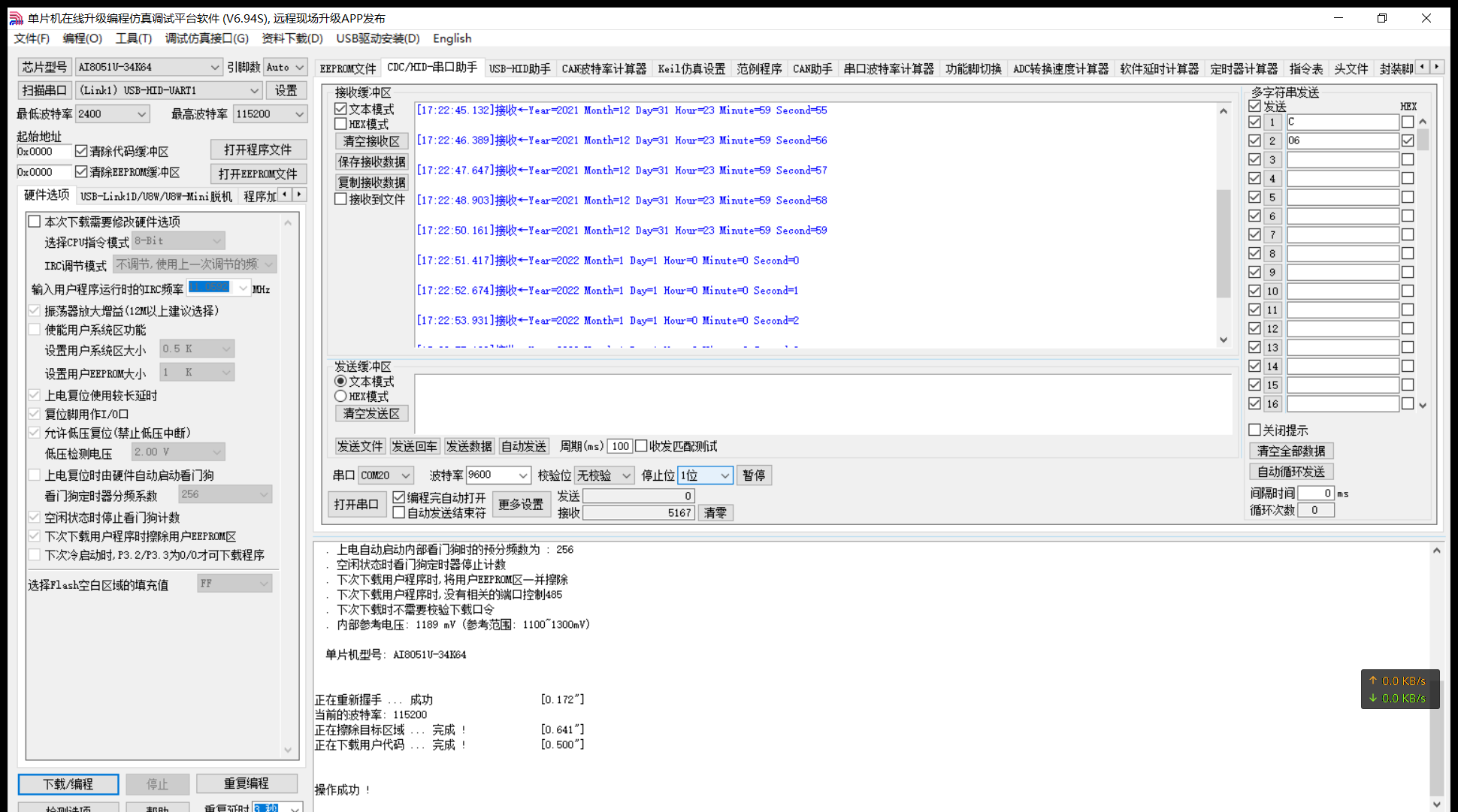Click the 自动循环发送 button
Viewport: 1458px width, 812px height.
pos(1291,472)
